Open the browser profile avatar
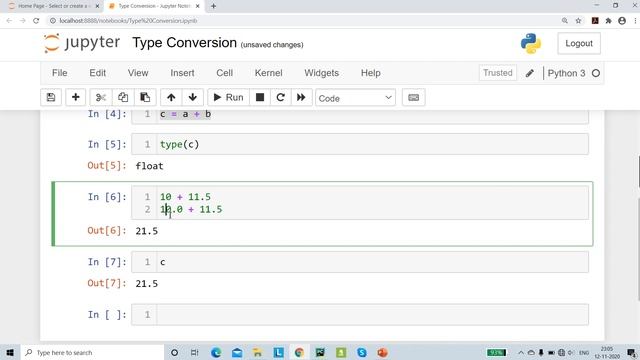Image resolution: width=640 pixels, height=360 pixels. click(622, 20)
